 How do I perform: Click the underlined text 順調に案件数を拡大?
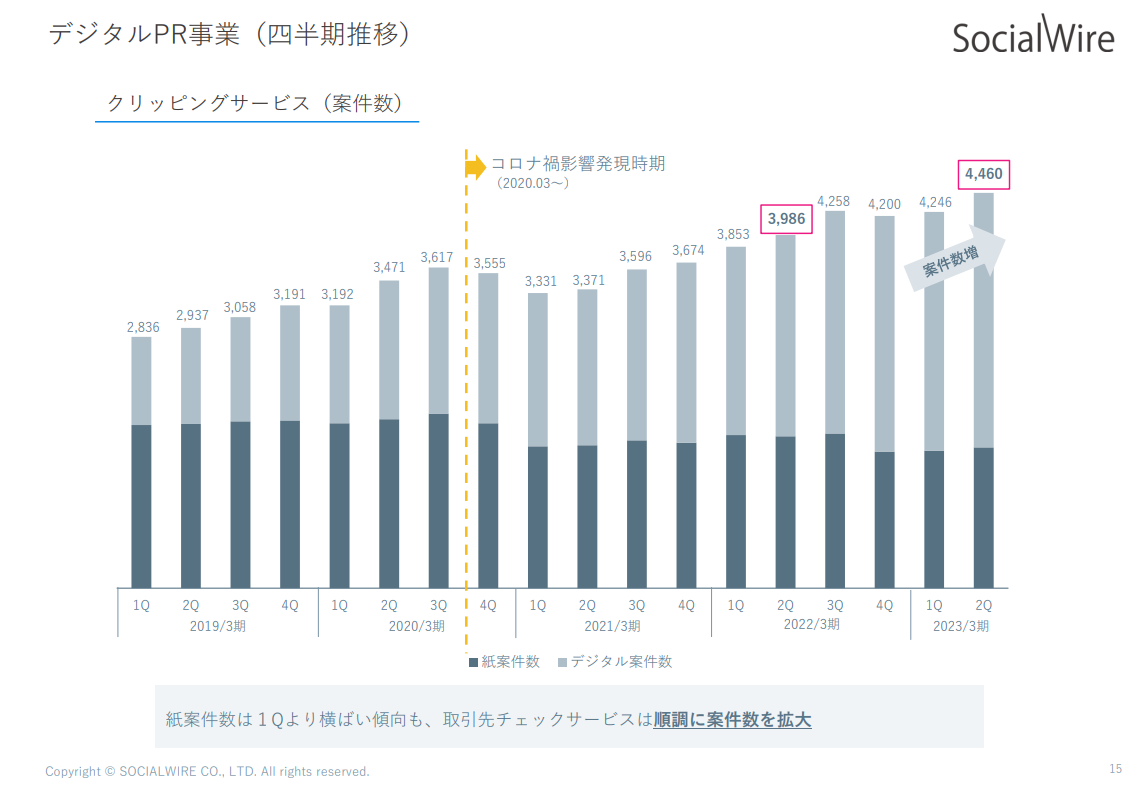(x=732, y=720)
